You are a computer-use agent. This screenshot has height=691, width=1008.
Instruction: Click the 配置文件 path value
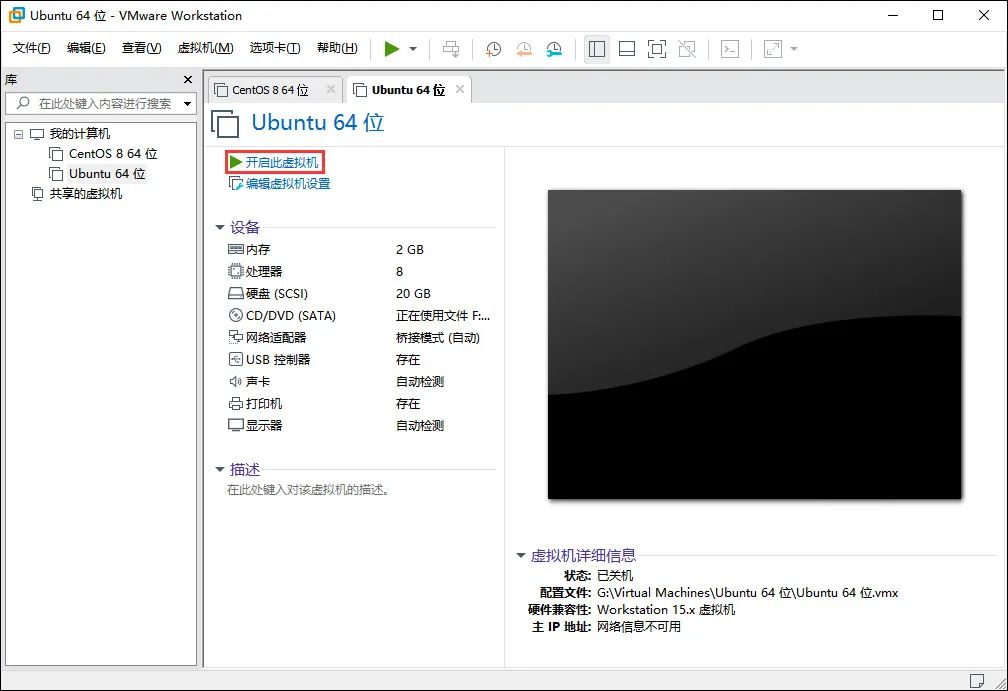click(747, 593)
